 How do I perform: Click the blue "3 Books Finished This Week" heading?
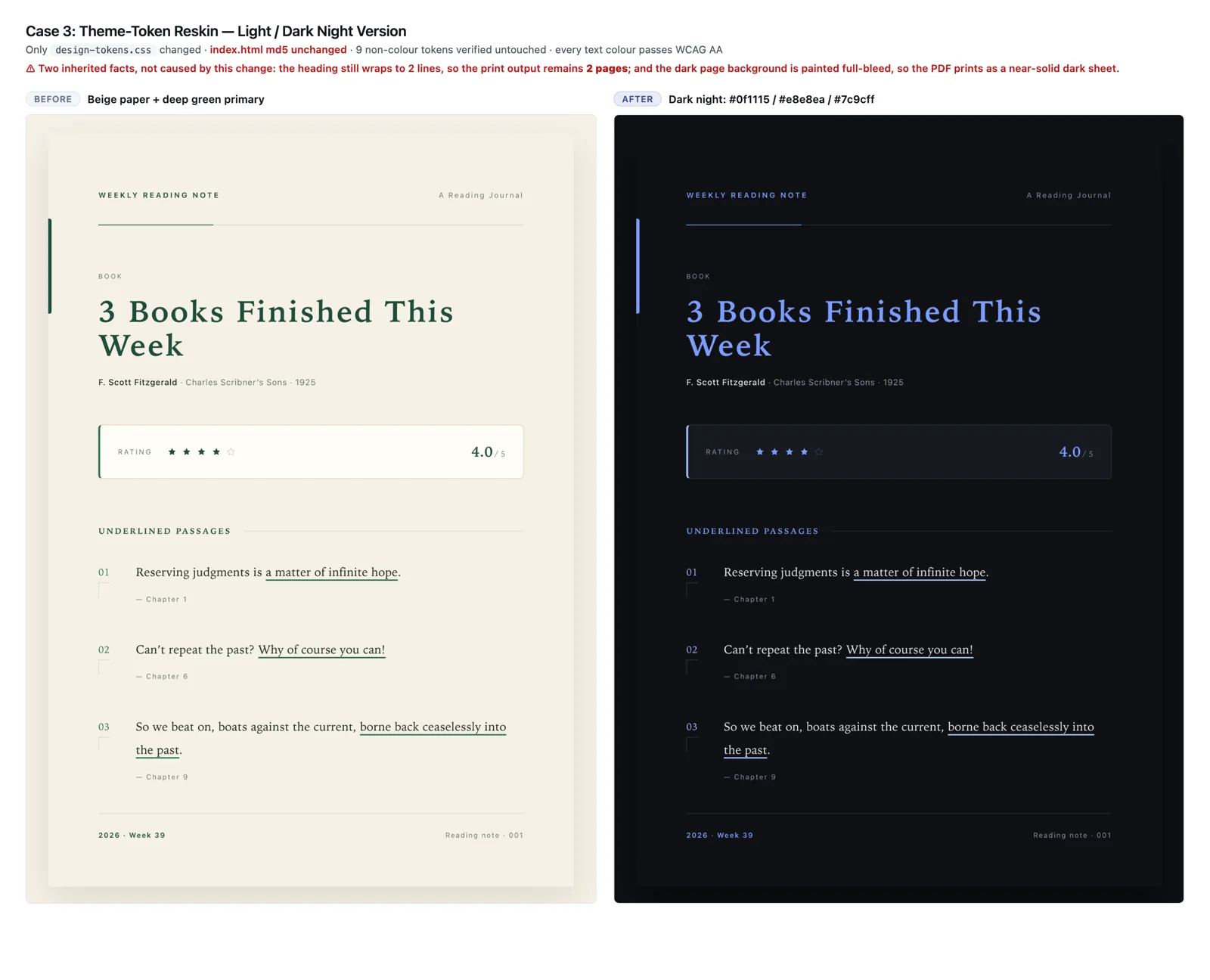click(864, 328)
